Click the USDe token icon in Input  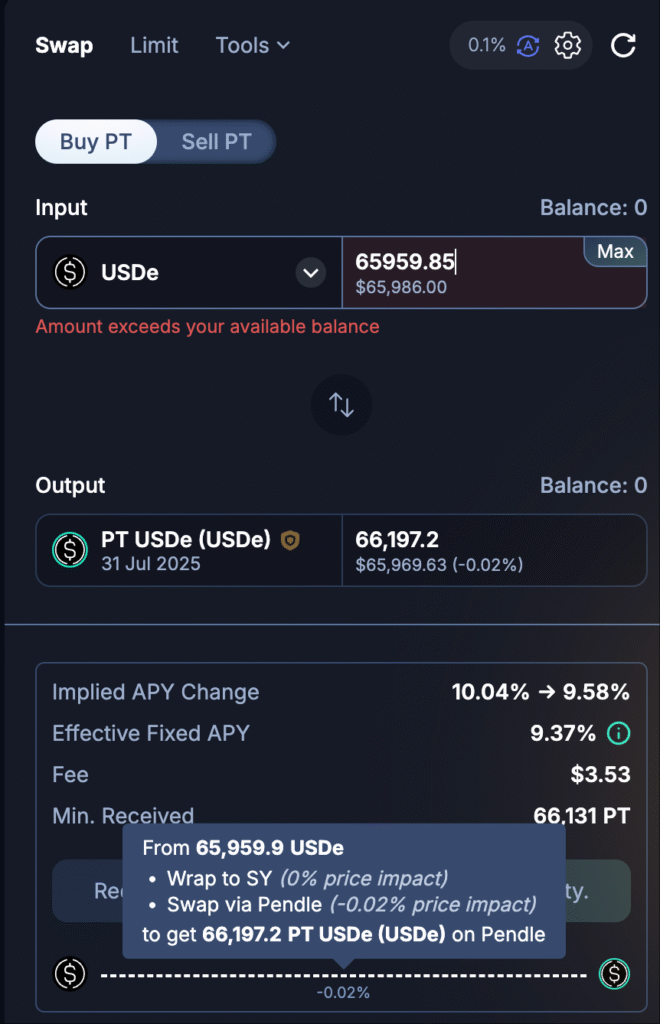tap(70, 272)
